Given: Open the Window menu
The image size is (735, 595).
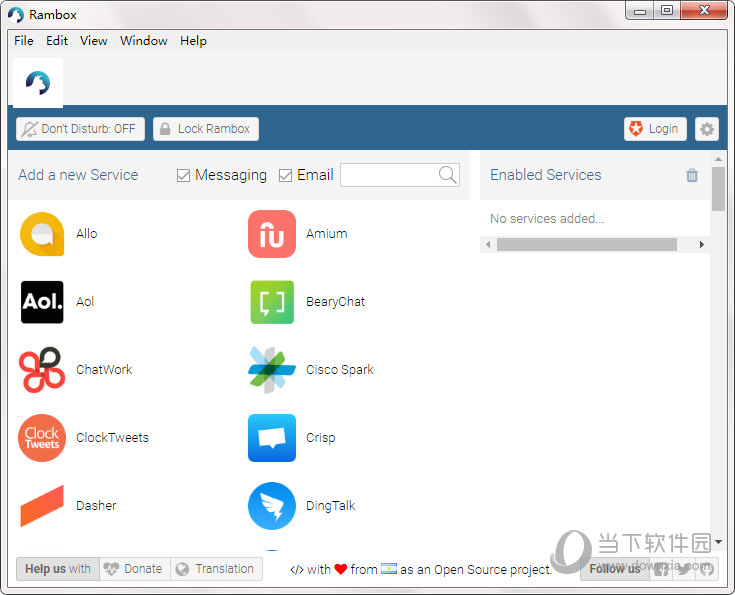Looking at the screenshot, I should tap(143, 41).
